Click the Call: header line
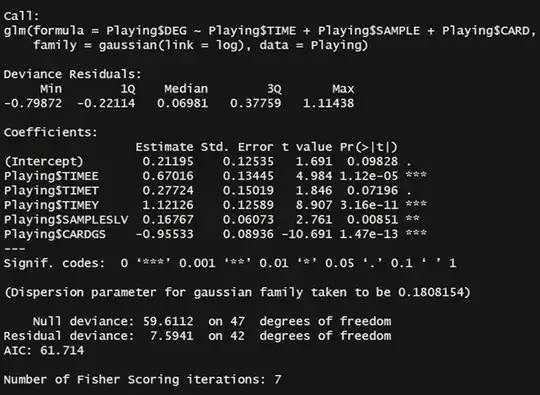This screenshot has width=540, height=395. (x=22, y=16)
